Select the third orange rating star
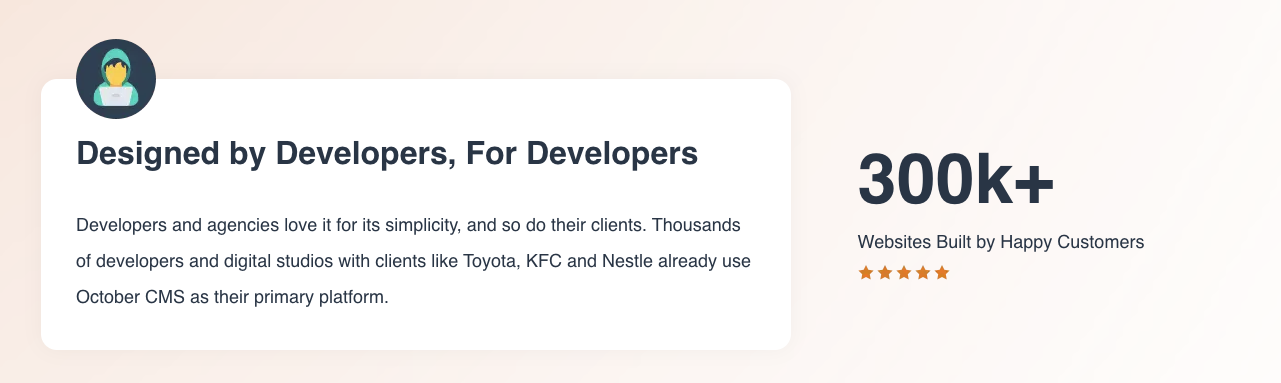The height and width of the screenshot is (383, 1281). pos(904,272)
